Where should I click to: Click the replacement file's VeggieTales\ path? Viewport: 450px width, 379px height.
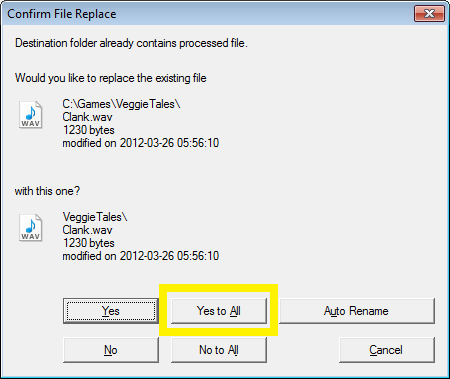tap(95, 217)
